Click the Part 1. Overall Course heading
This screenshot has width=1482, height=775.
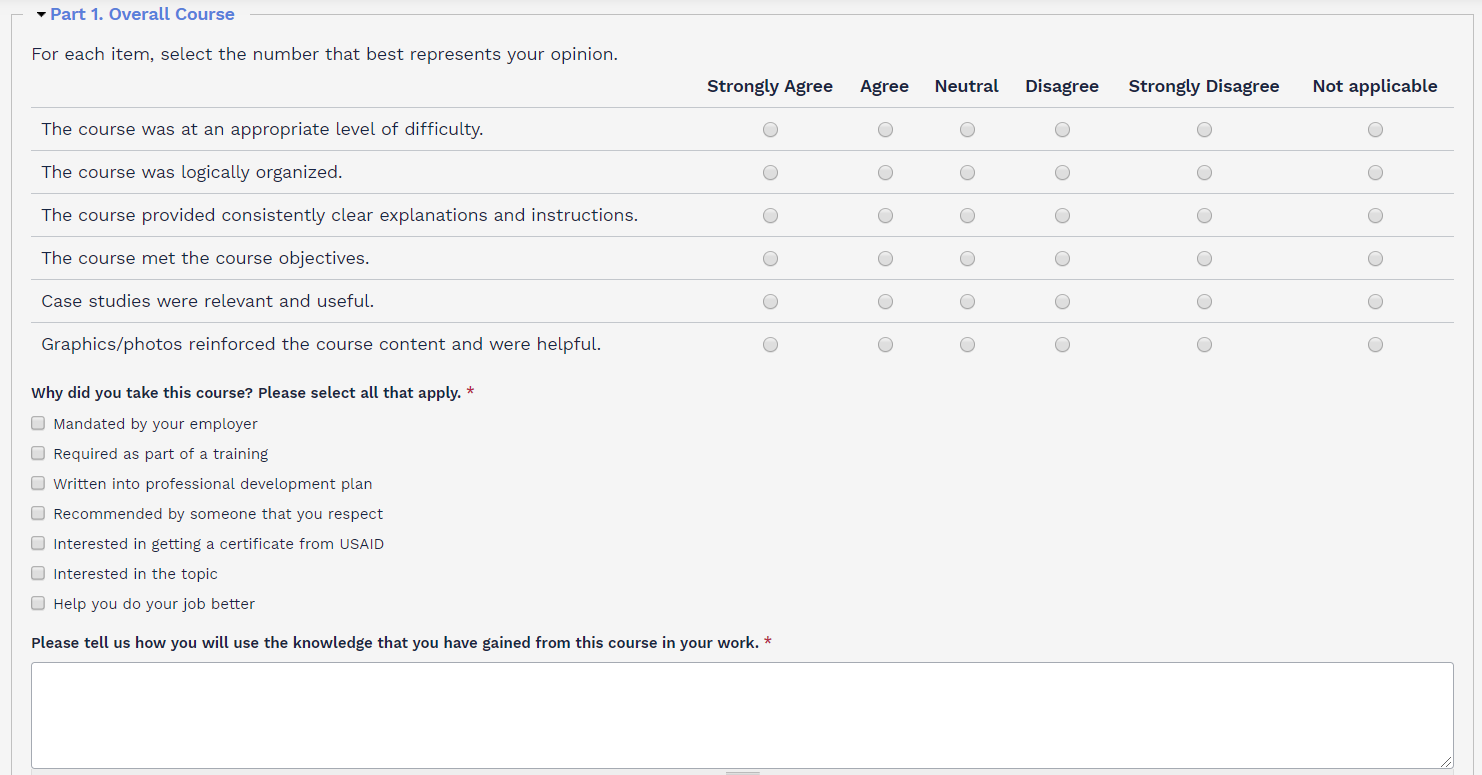(142, 15)
